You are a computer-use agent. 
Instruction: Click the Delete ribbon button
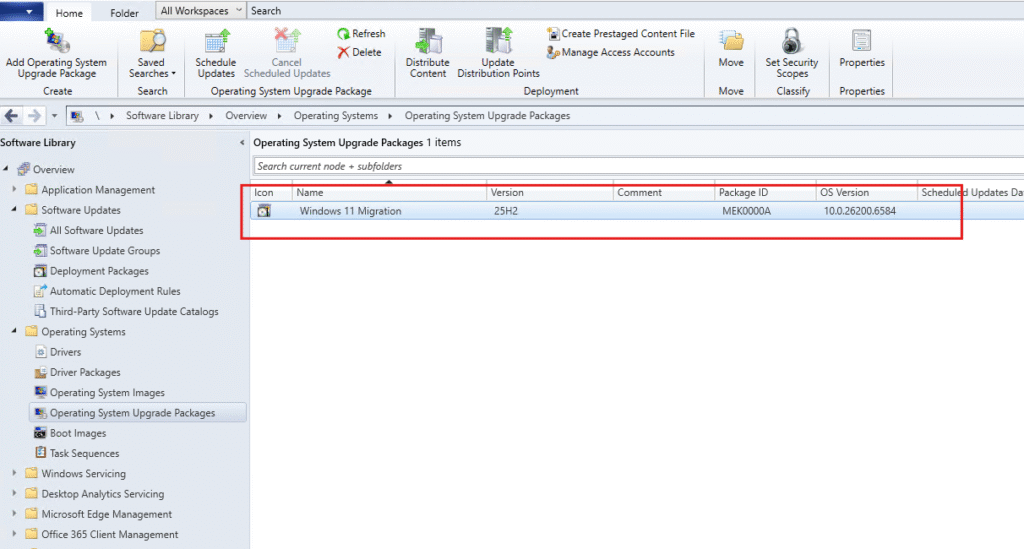point(359,52)
